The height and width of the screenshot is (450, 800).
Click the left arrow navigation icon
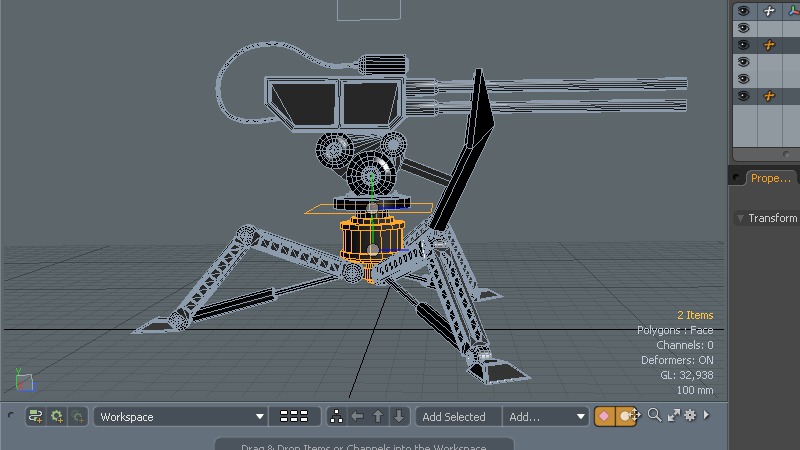(x=357, y=416)
